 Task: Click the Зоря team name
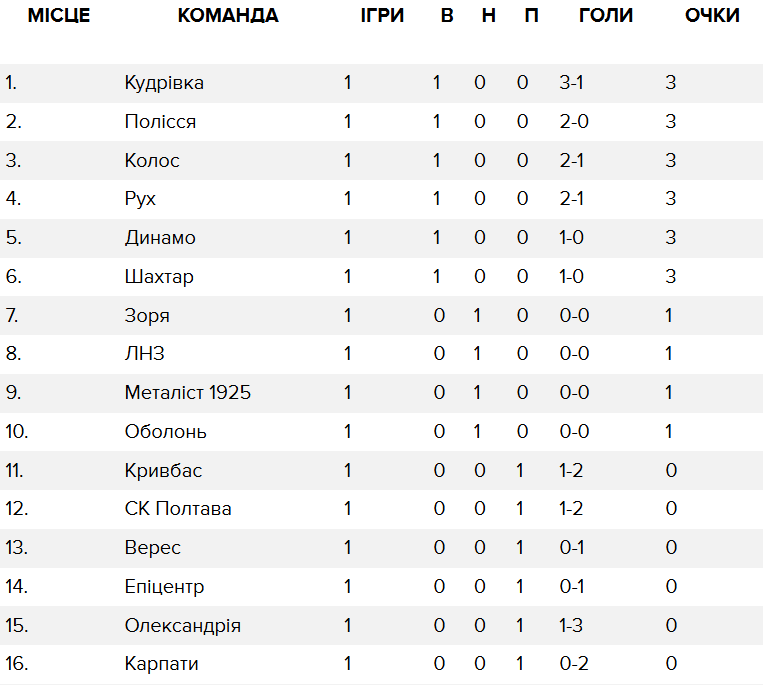coord(147,316)
